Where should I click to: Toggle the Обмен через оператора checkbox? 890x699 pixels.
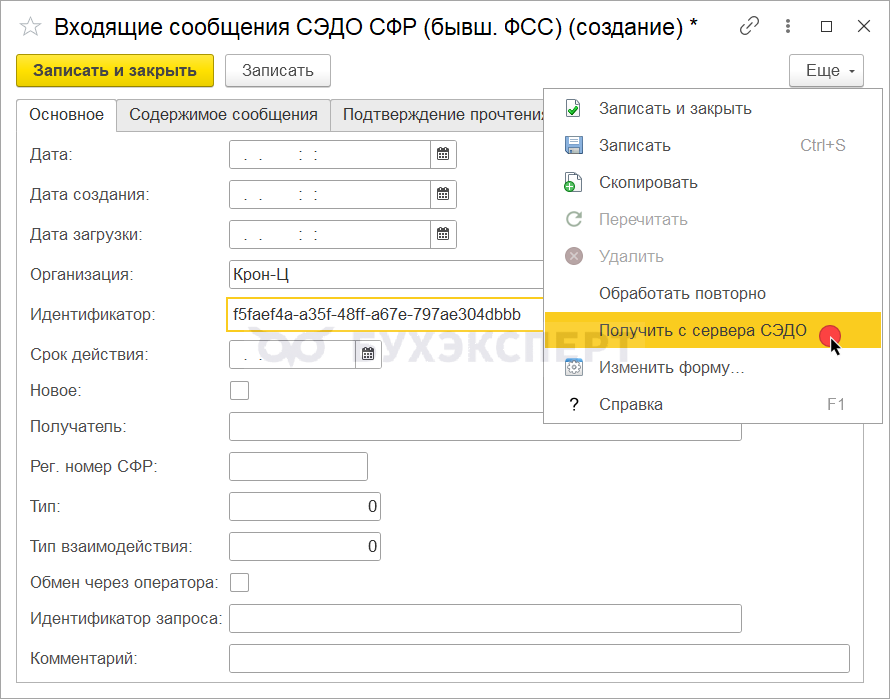tap(239, 582)
